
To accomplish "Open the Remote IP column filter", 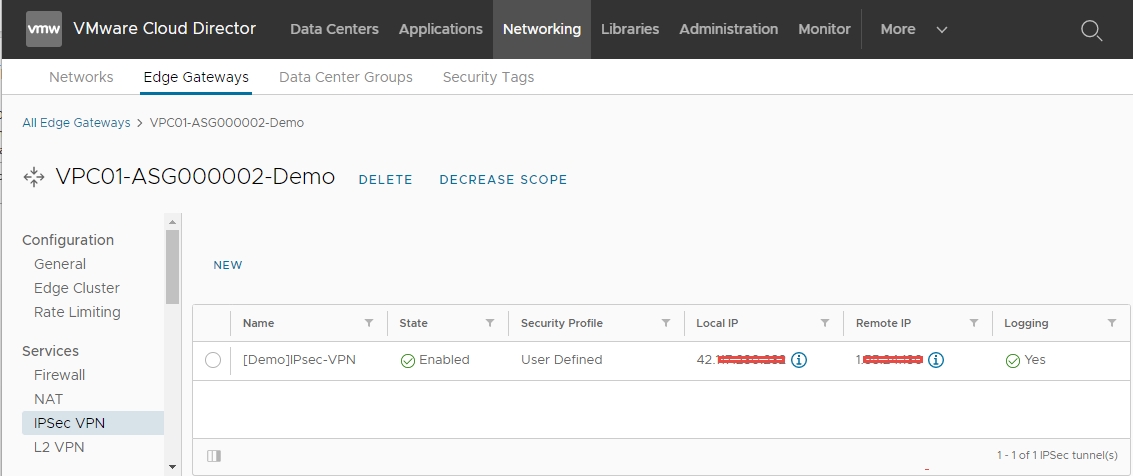I will [973, 323].
